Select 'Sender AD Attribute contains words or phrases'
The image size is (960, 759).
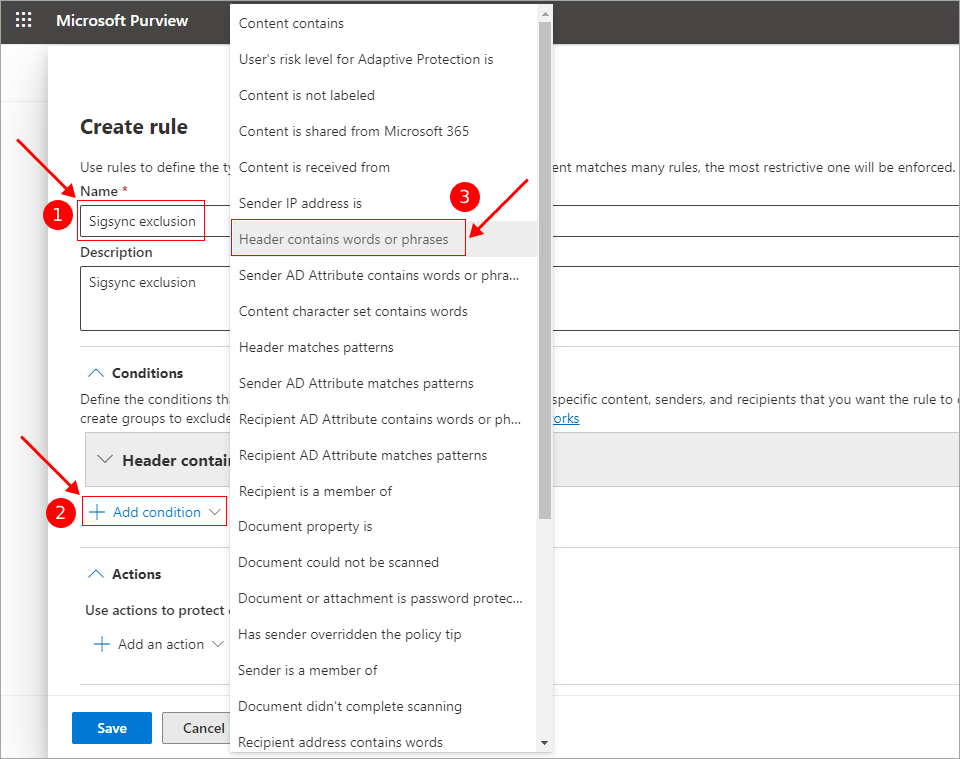(384, 275)
